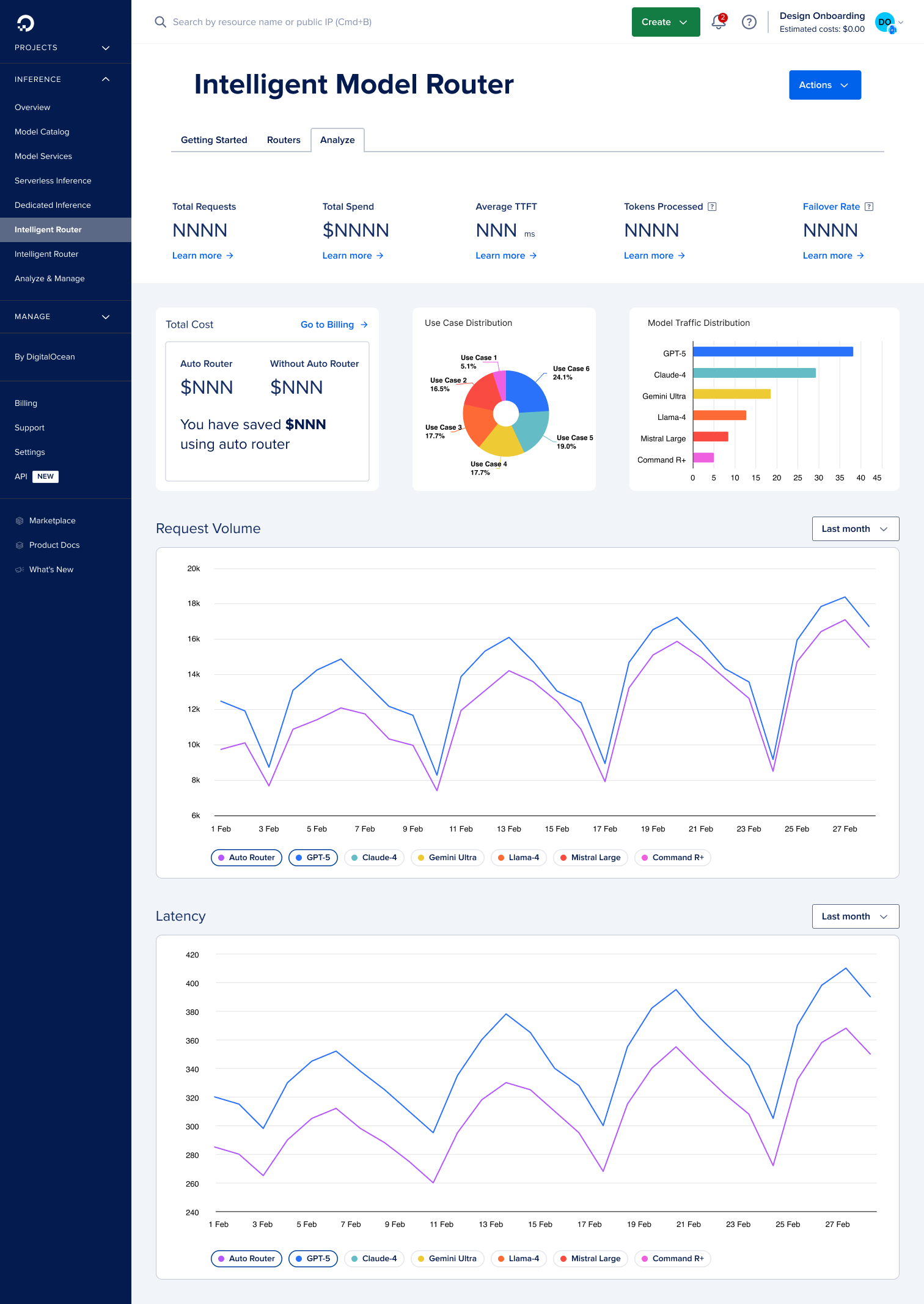
Task: Click the search magnifier icon
Action: click(x=160, y=22)
